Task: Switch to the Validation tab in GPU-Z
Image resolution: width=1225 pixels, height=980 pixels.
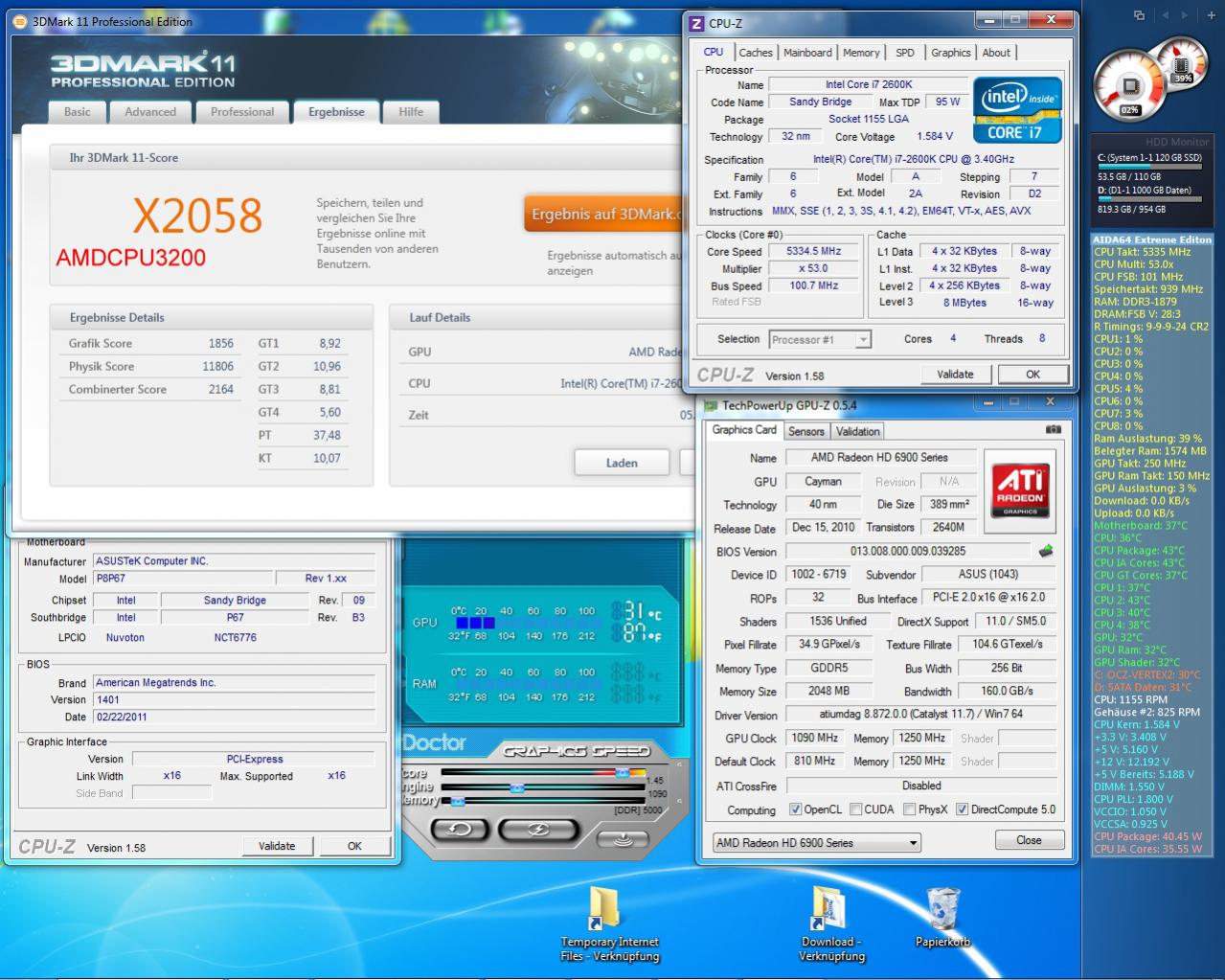Action: pyautogui.click(x=858, y=431)
